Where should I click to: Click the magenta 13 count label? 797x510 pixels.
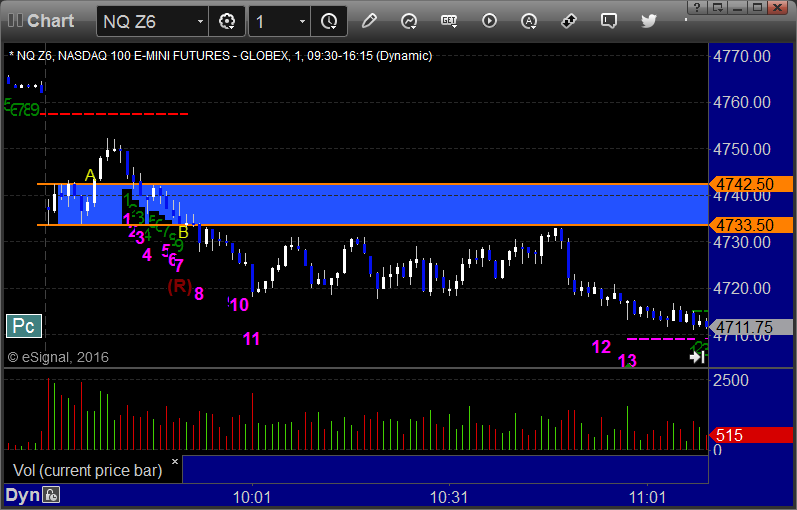pyautogui.click(x=627, y=361)
